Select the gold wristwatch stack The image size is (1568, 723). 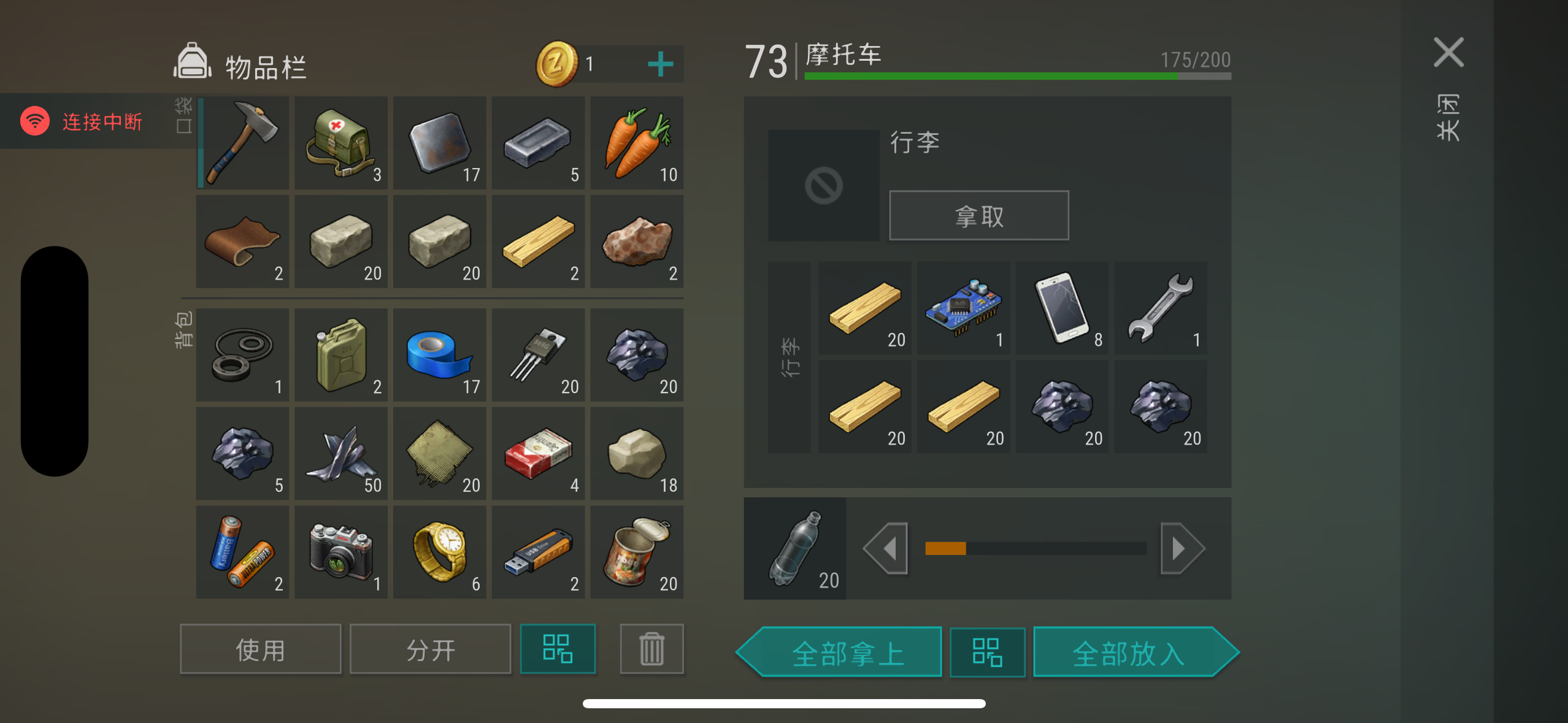pyautogui.click(x=440, y=552)
